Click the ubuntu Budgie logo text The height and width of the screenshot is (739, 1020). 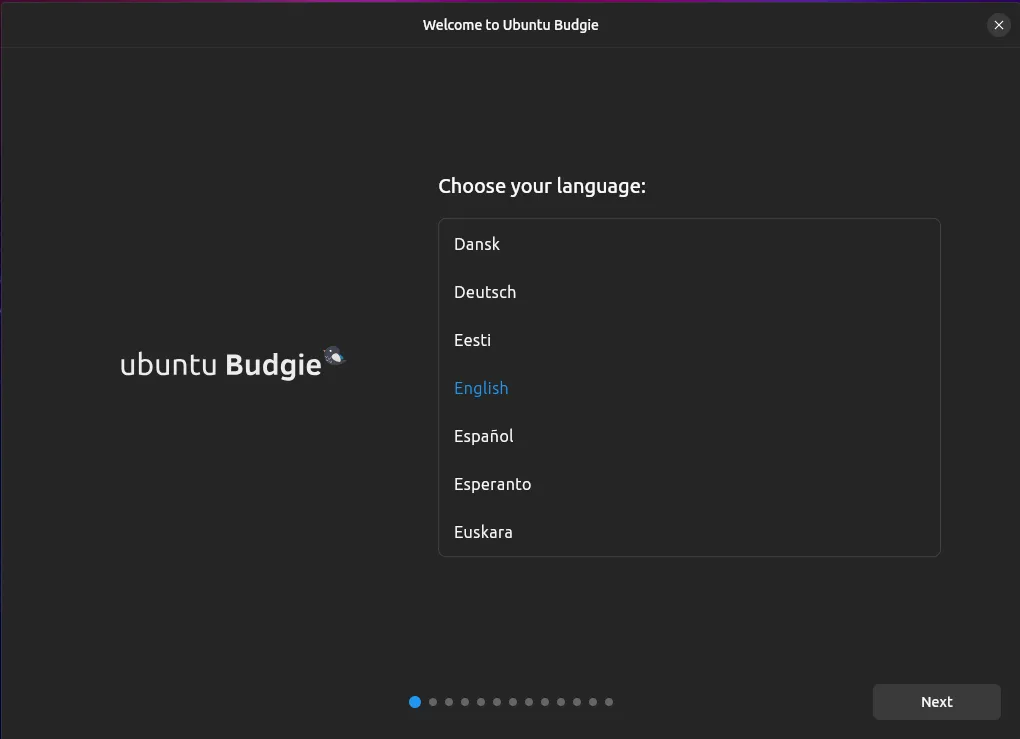220,366
